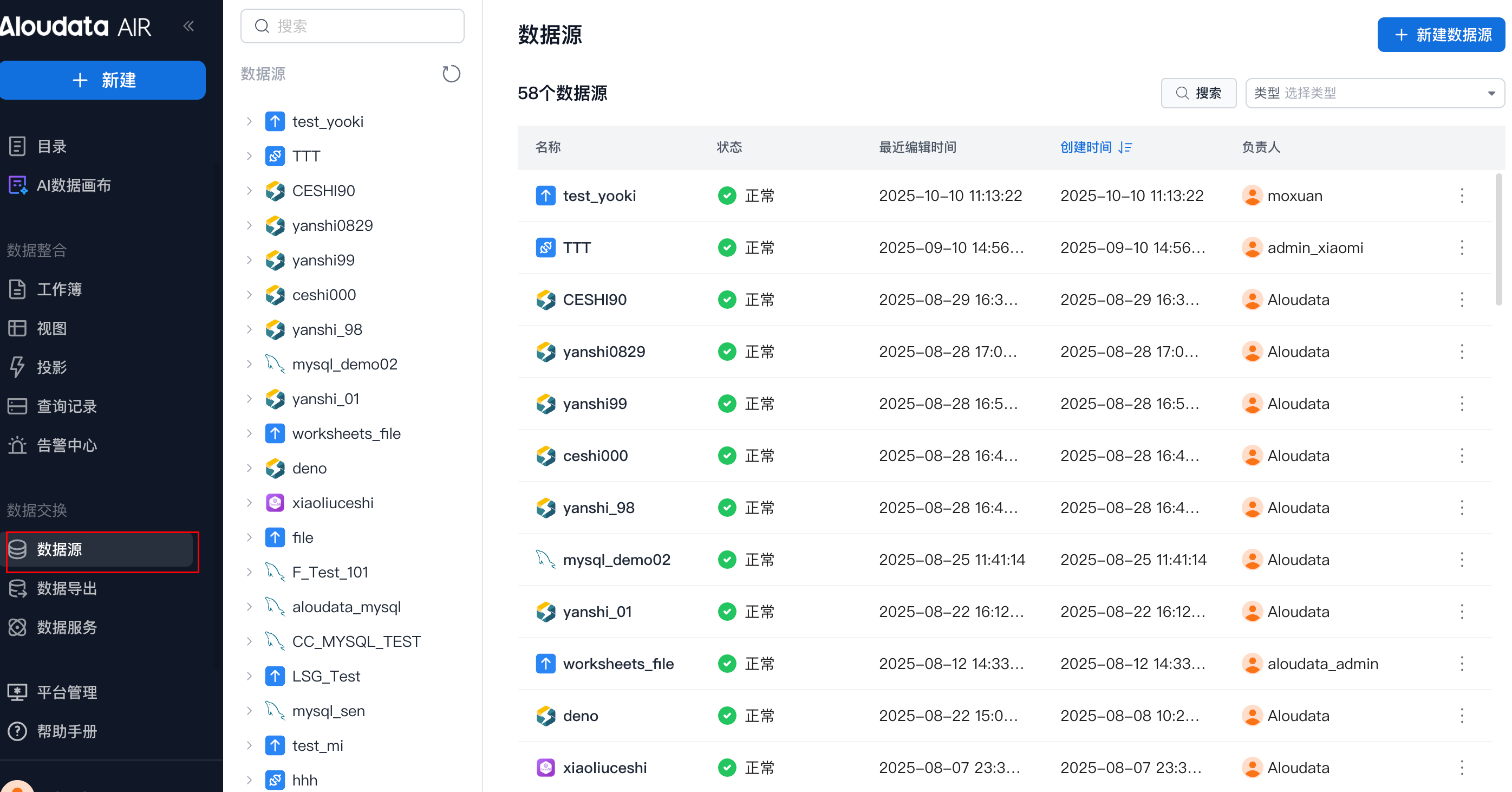The width and height of the screenshot is (1512, 792).
Task: Click the sort icon next to 创建时间
Action: 1125,147
